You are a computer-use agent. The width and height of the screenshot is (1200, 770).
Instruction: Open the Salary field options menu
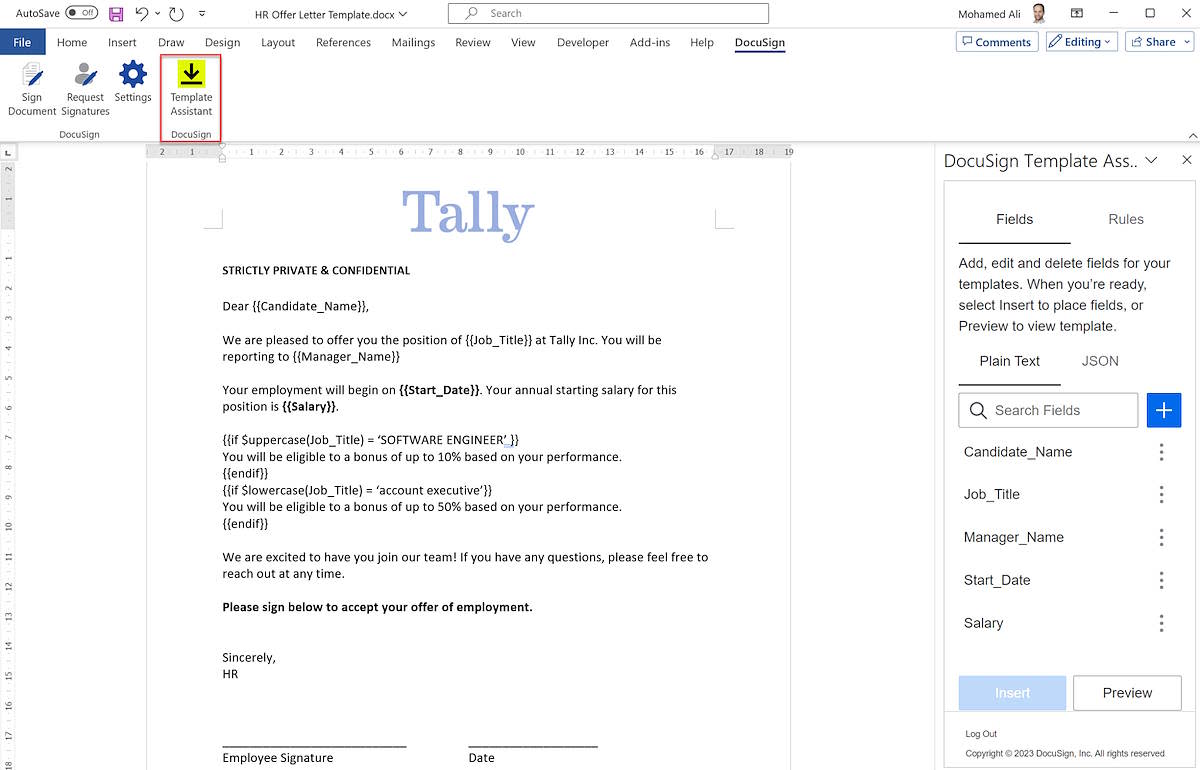tap(1161, 622)
